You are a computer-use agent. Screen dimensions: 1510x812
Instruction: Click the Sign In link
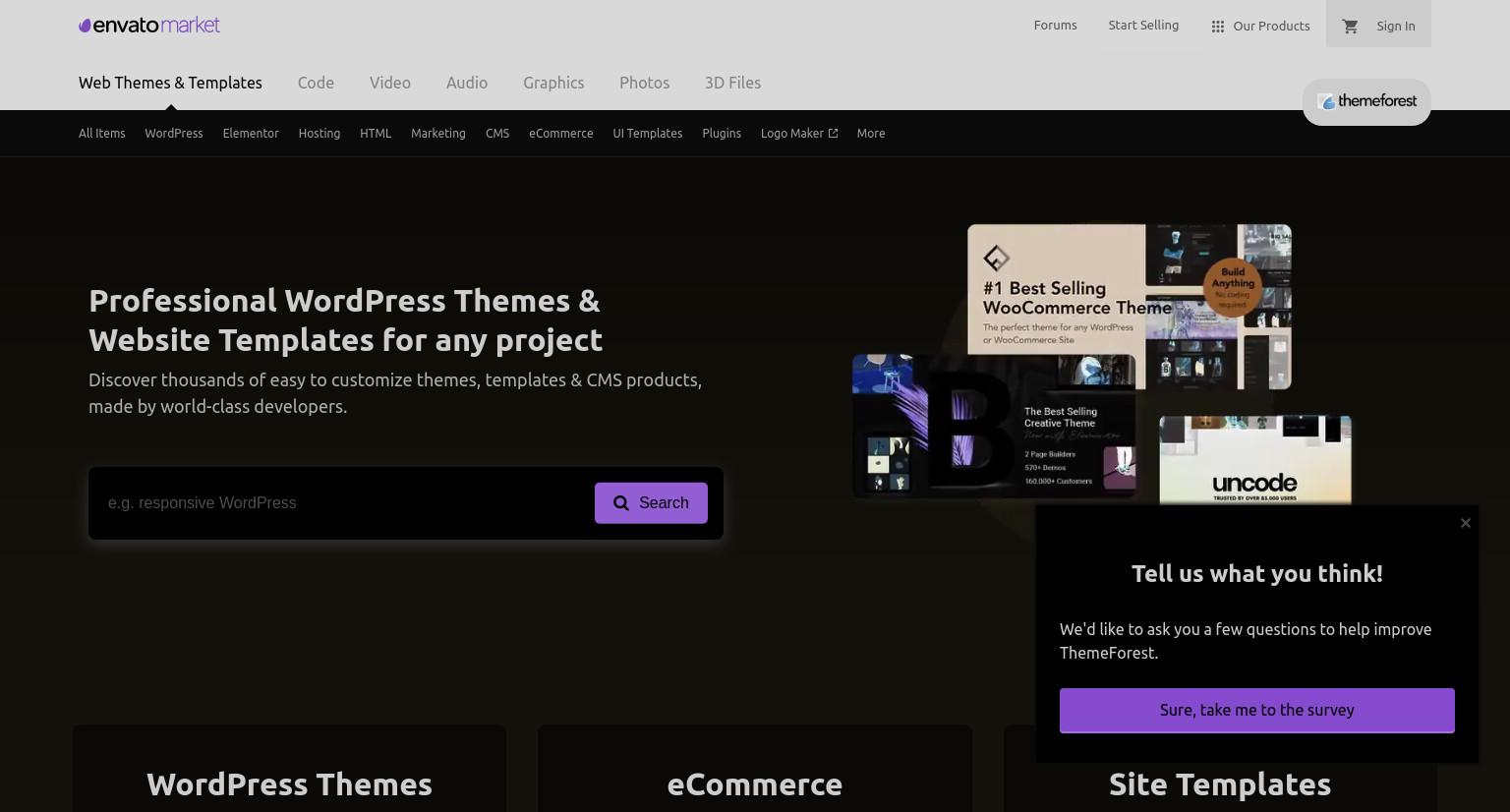pos(1396,27)
